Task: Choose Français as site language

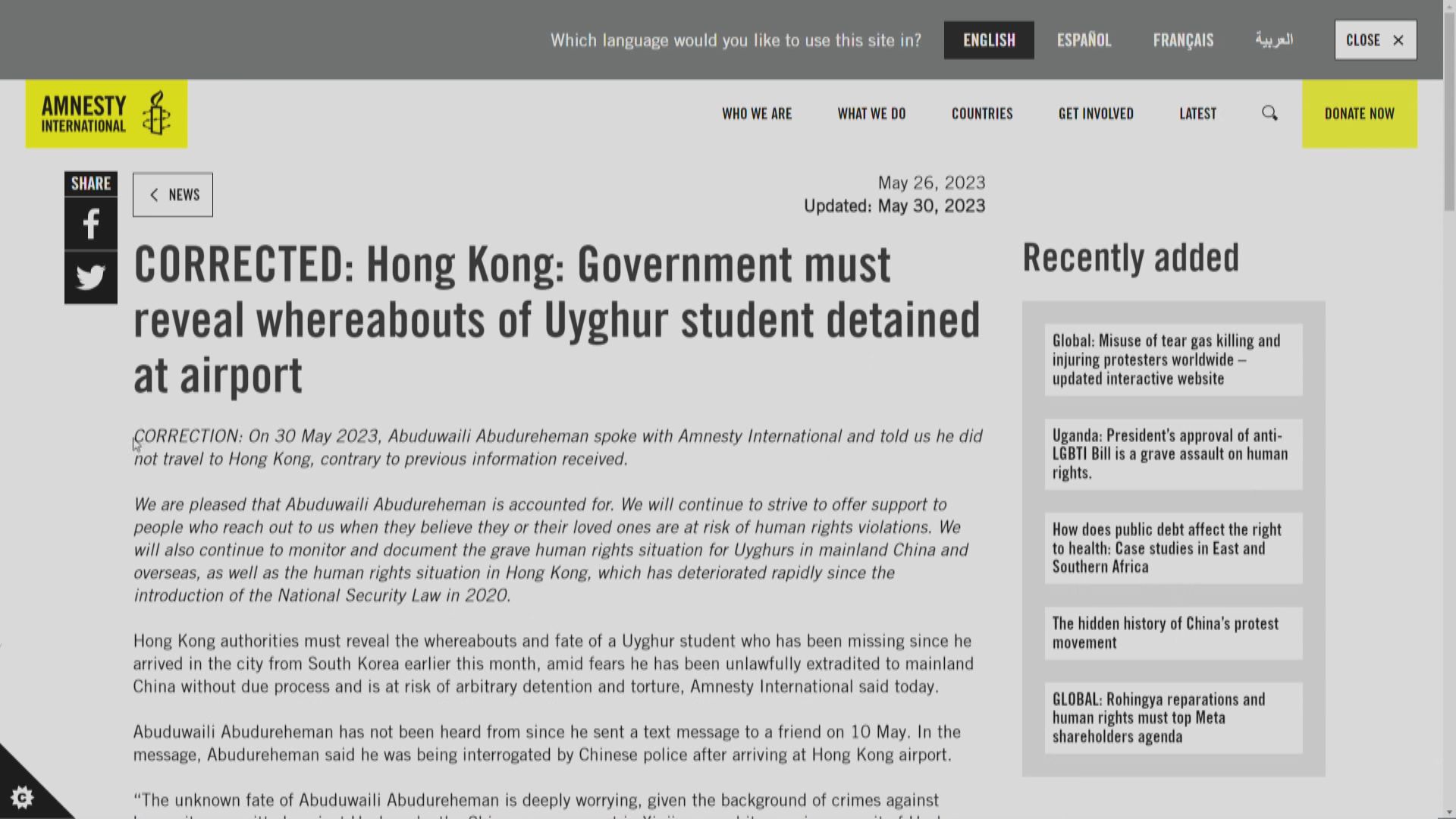Action: pyautogui.click(x=1183, y=40)
